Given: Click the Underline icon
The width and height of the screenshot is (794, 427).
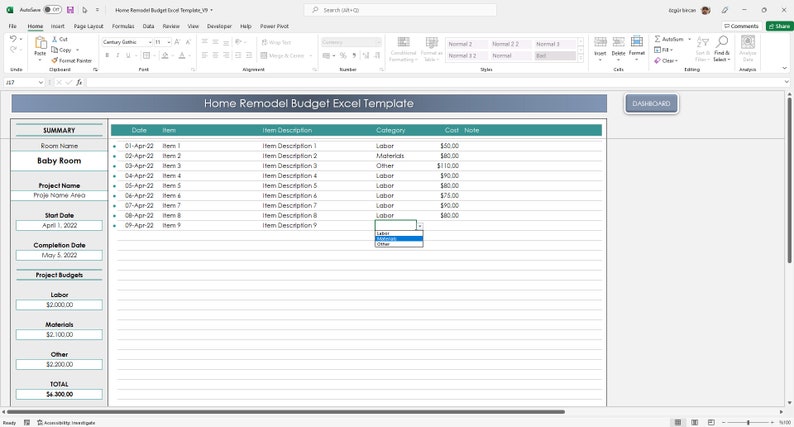Looking at the screenshot, I should [x=128, y=55].
